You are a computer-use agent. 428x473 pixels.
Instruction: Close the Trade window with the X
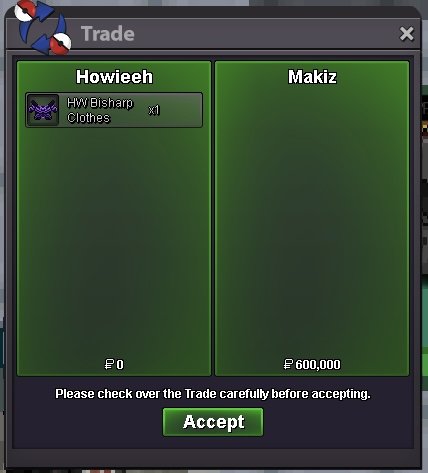pyautogui.click(x=407, y=34)
